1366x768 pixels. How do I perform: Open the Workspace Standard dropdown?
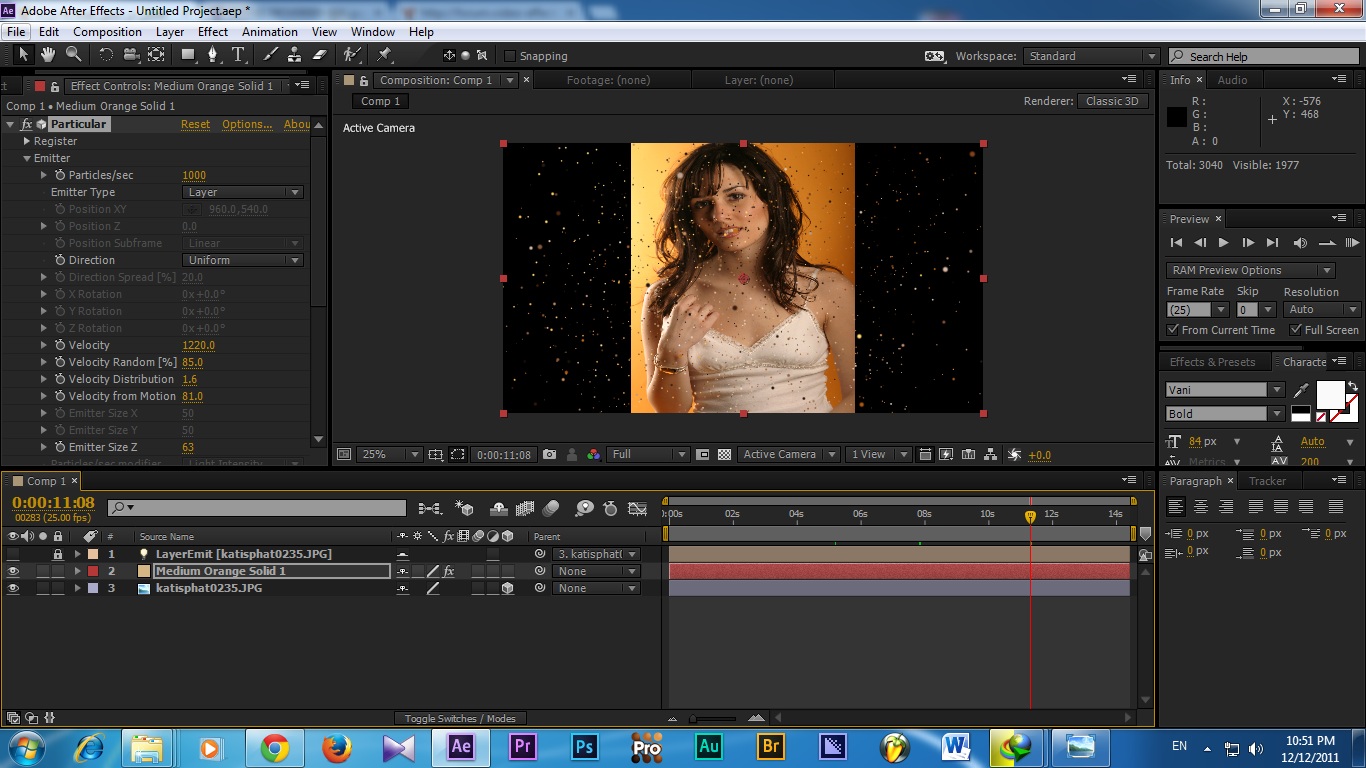pyautogui.click(x=1092, y=56)
